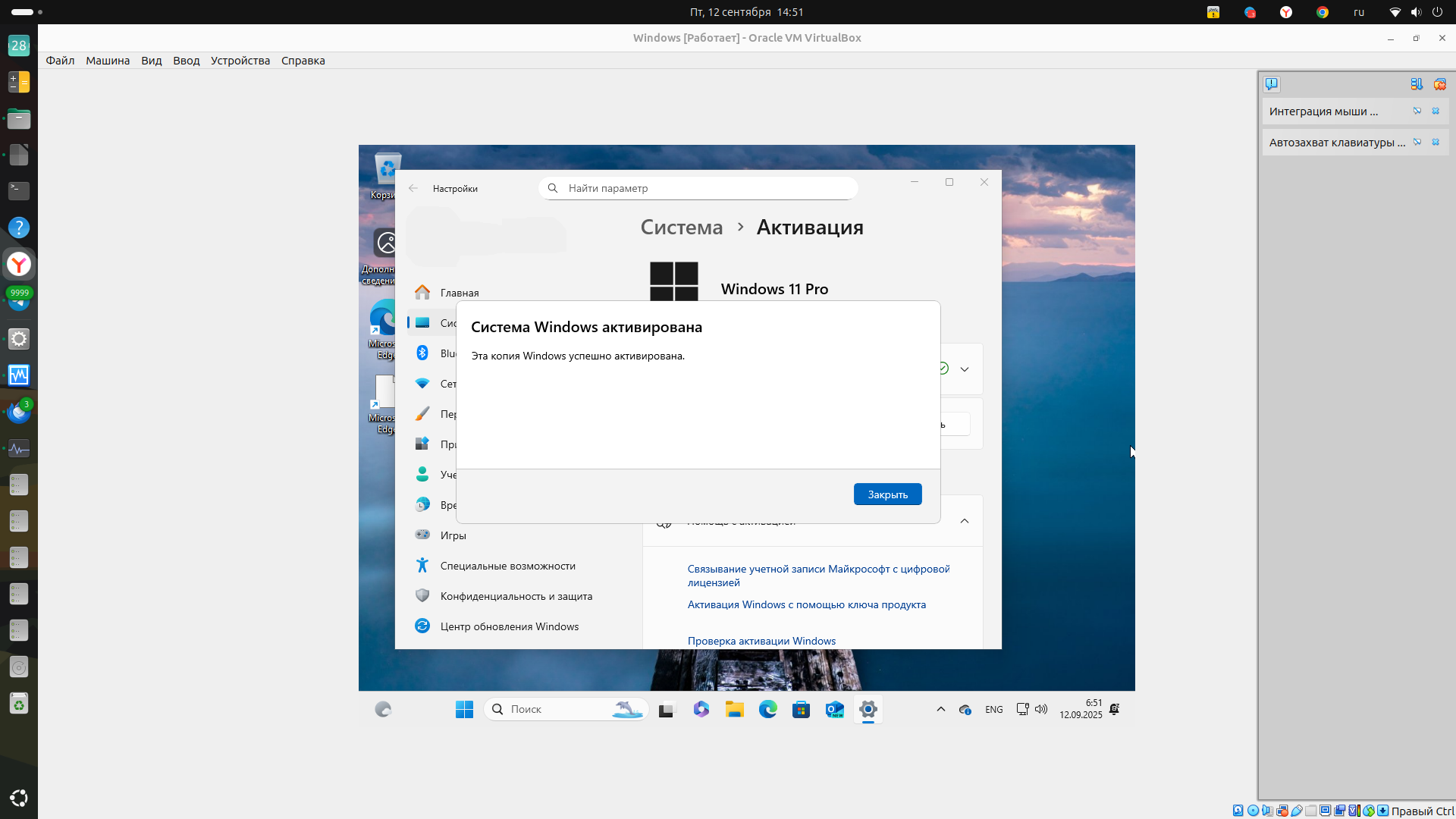Click the volume icon in Windows tray

1041,709
